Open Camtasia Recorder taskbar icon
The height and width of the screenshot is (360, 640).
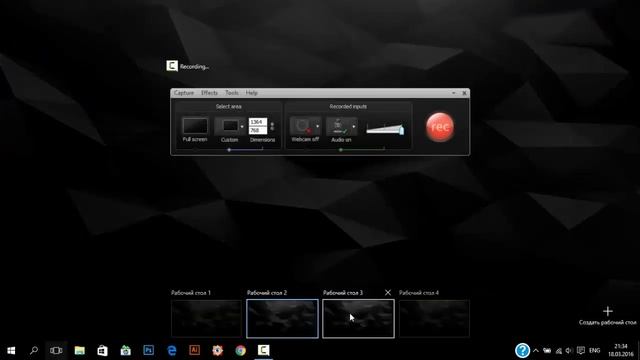264,350
